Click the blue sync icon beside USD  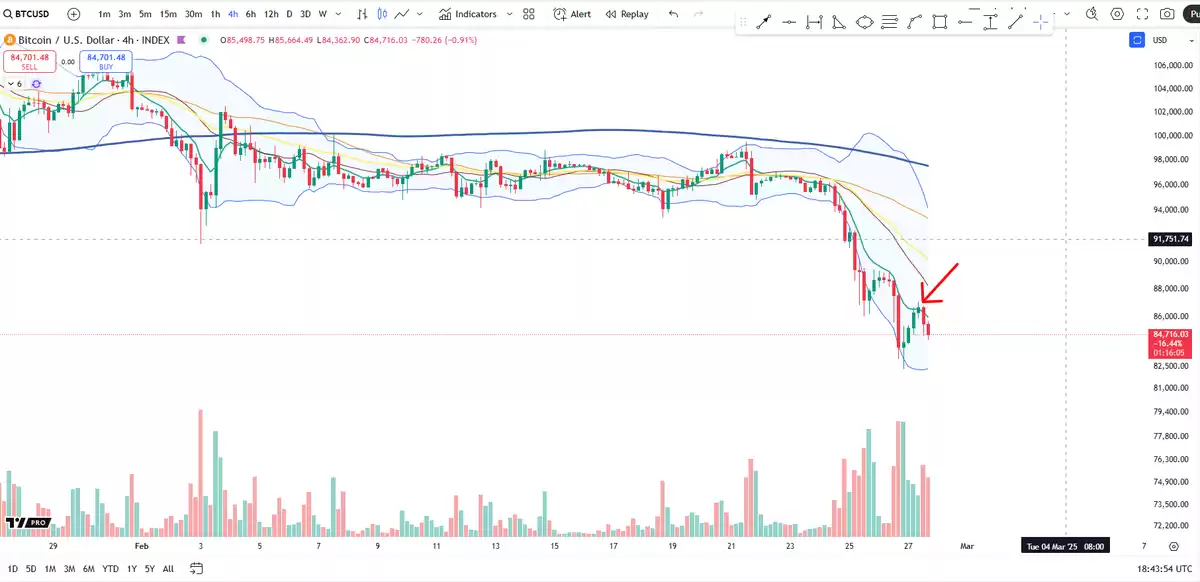(x=1136, y=40)
